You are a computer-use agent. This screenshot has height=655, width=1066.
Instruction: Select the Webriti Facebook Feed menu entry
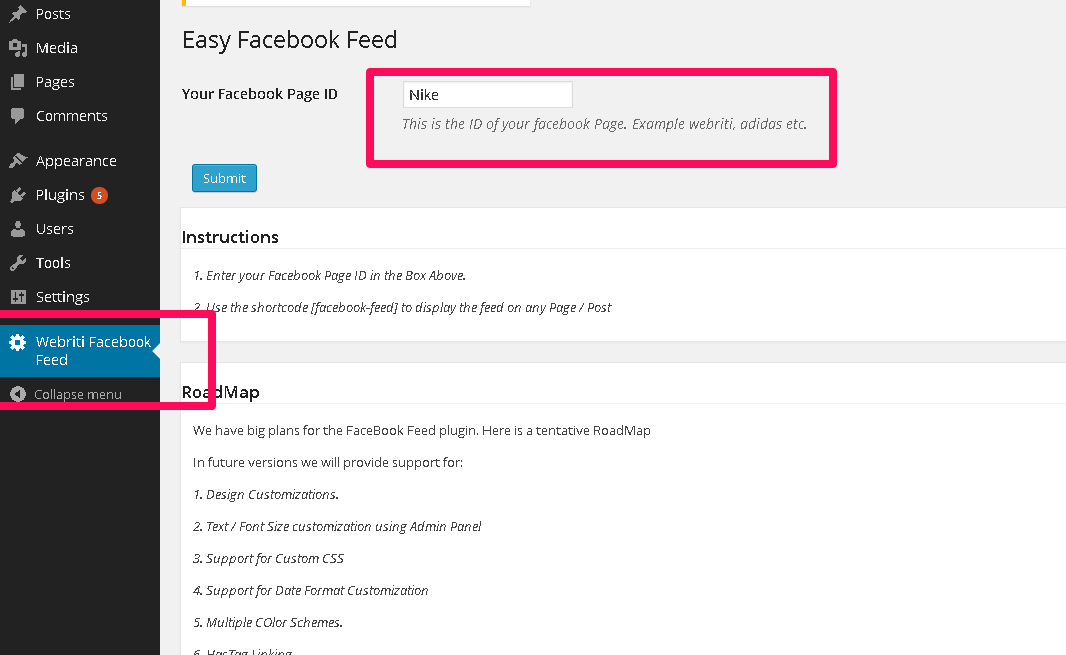click(x=80, y=350)
